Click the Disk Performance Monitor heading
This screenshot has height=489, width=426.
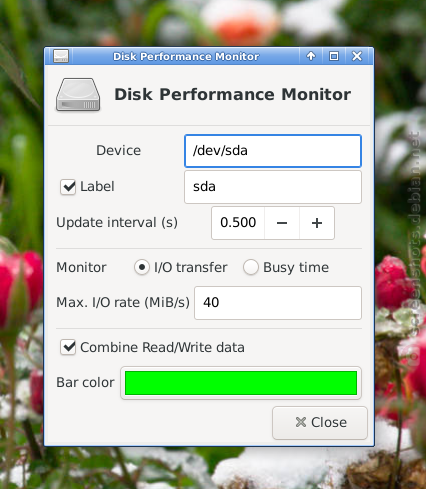point(233,94)
